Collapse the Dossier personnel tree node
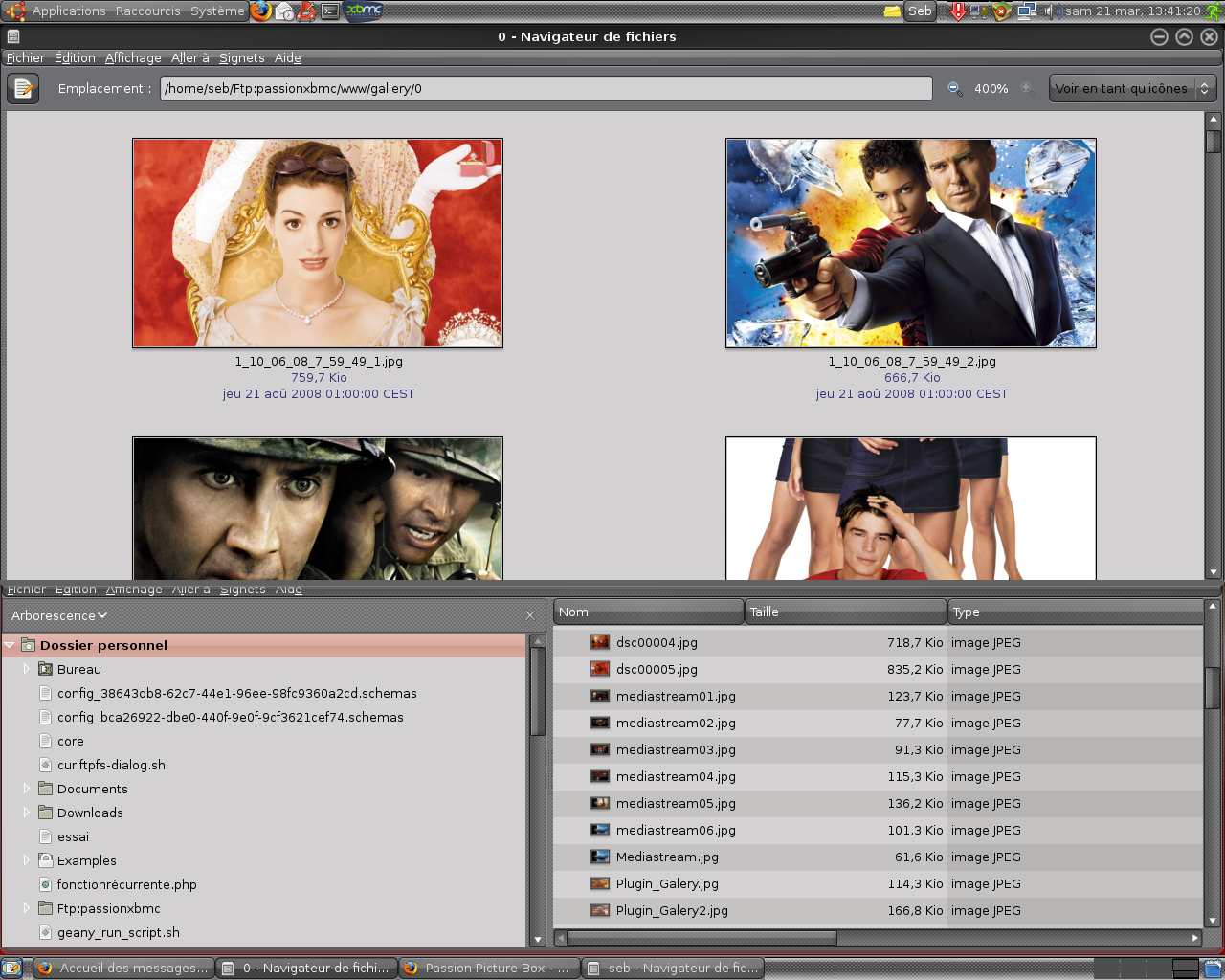1225x980 pixels. [10, 645]
